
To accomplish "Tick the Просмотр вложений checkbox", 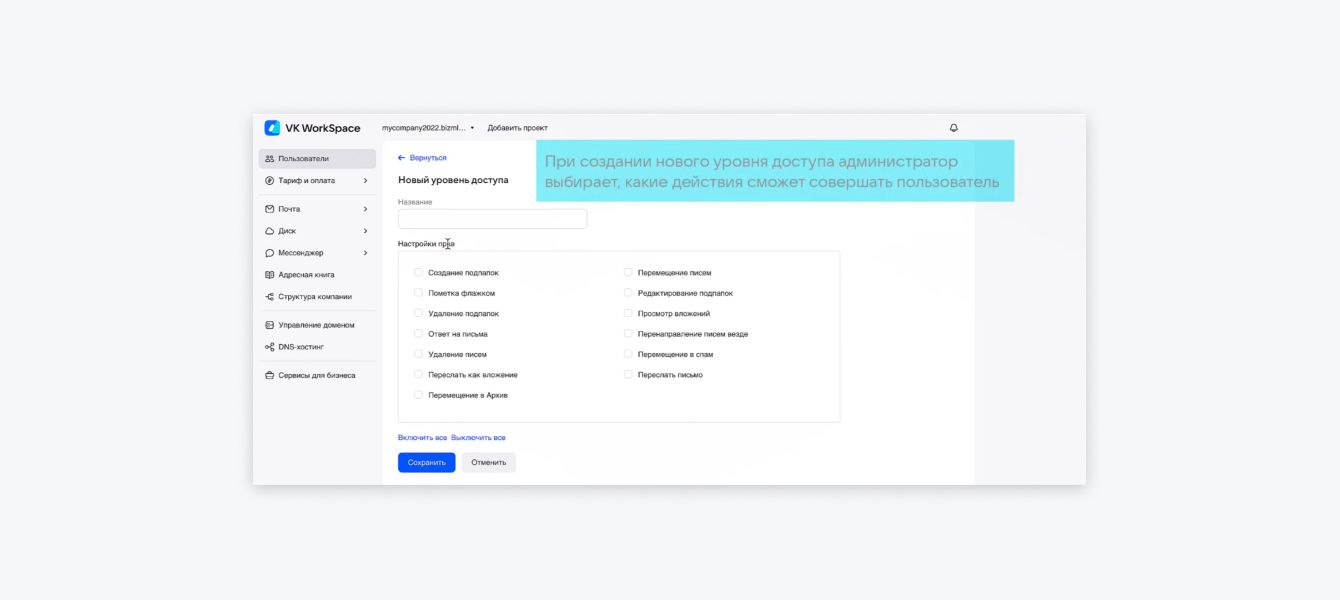I will [x=628, y=313].
